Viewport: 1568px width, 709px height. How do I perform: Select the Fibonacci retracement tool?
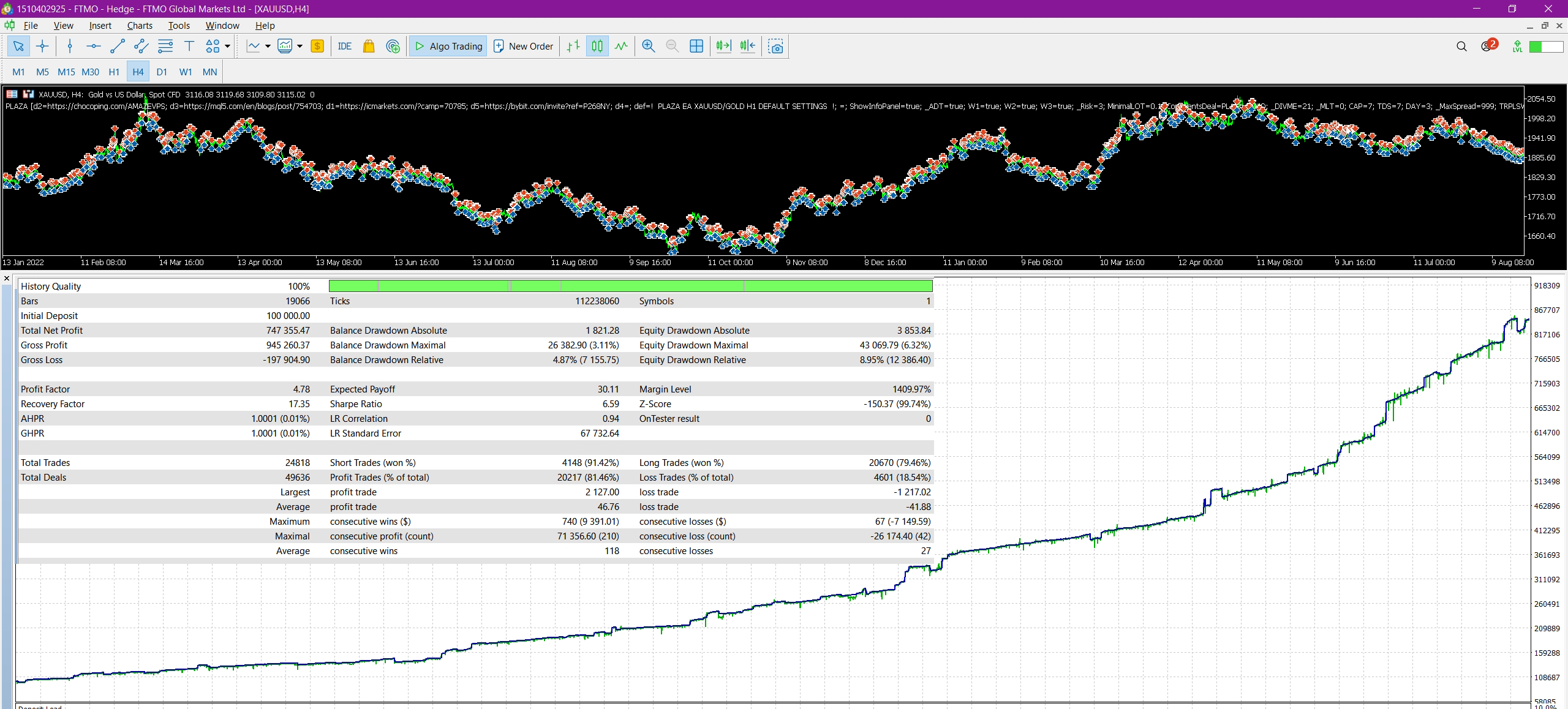[x=165, y=46]
